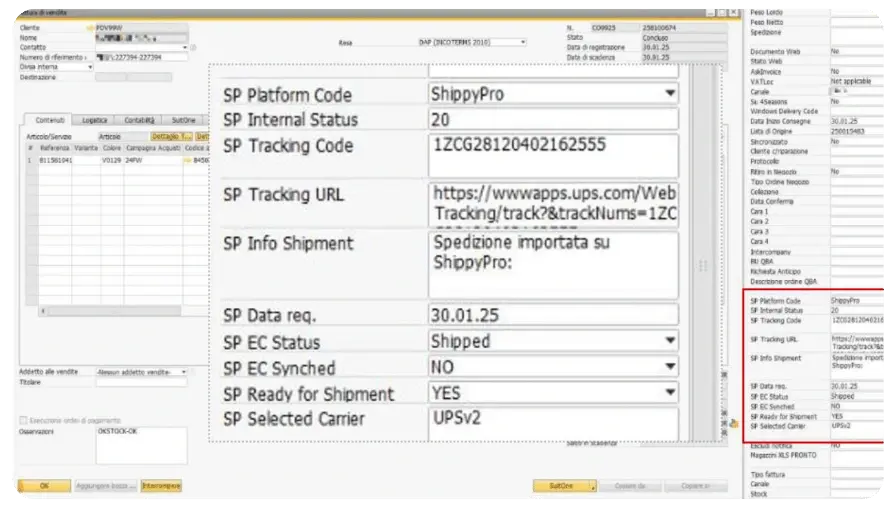Click the Copiare da button
The width and height of the screenshot is (894, 510).
(x=630, y=487)
